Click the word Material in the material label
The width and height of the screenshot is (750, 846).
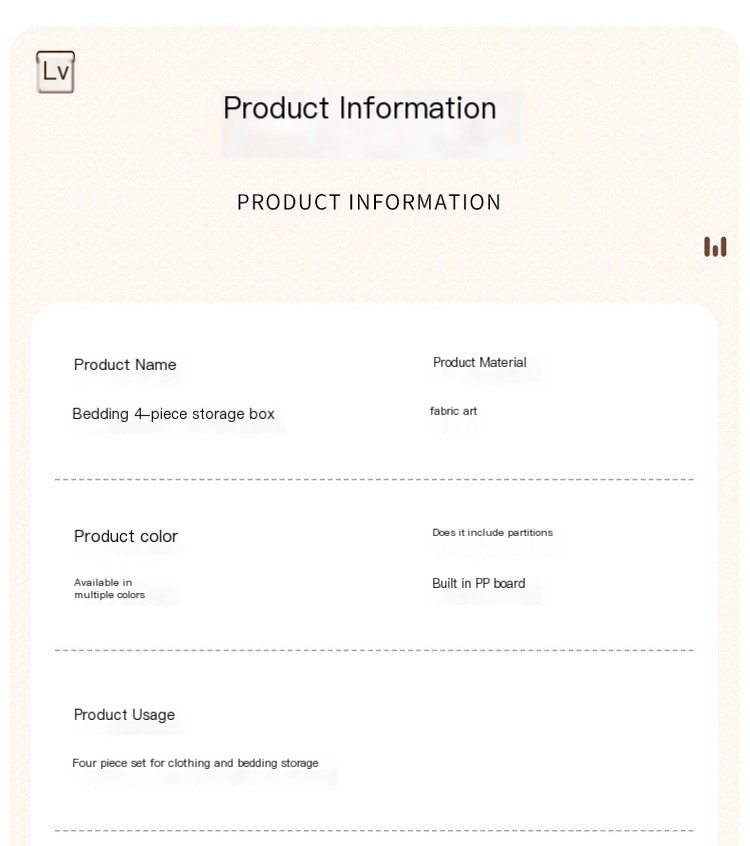click(x=502, y=363)
